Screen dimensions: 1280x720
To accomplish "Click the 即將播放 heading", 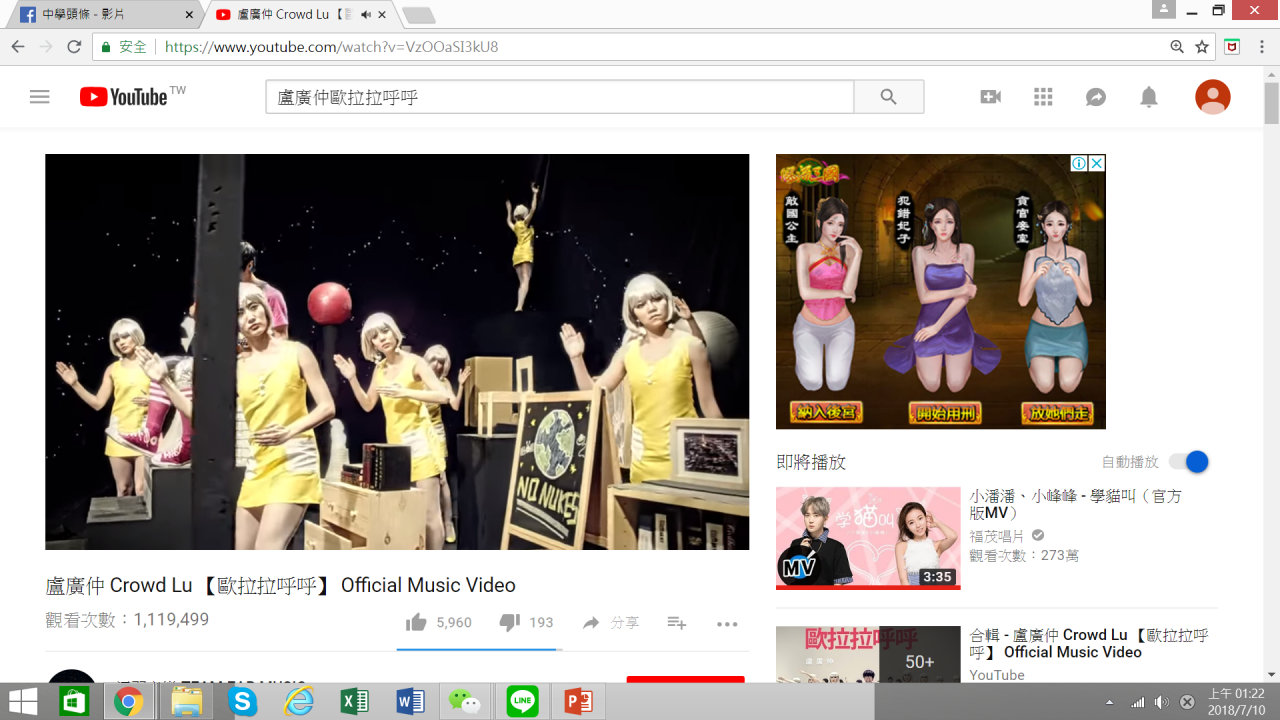I will [811, 462].
